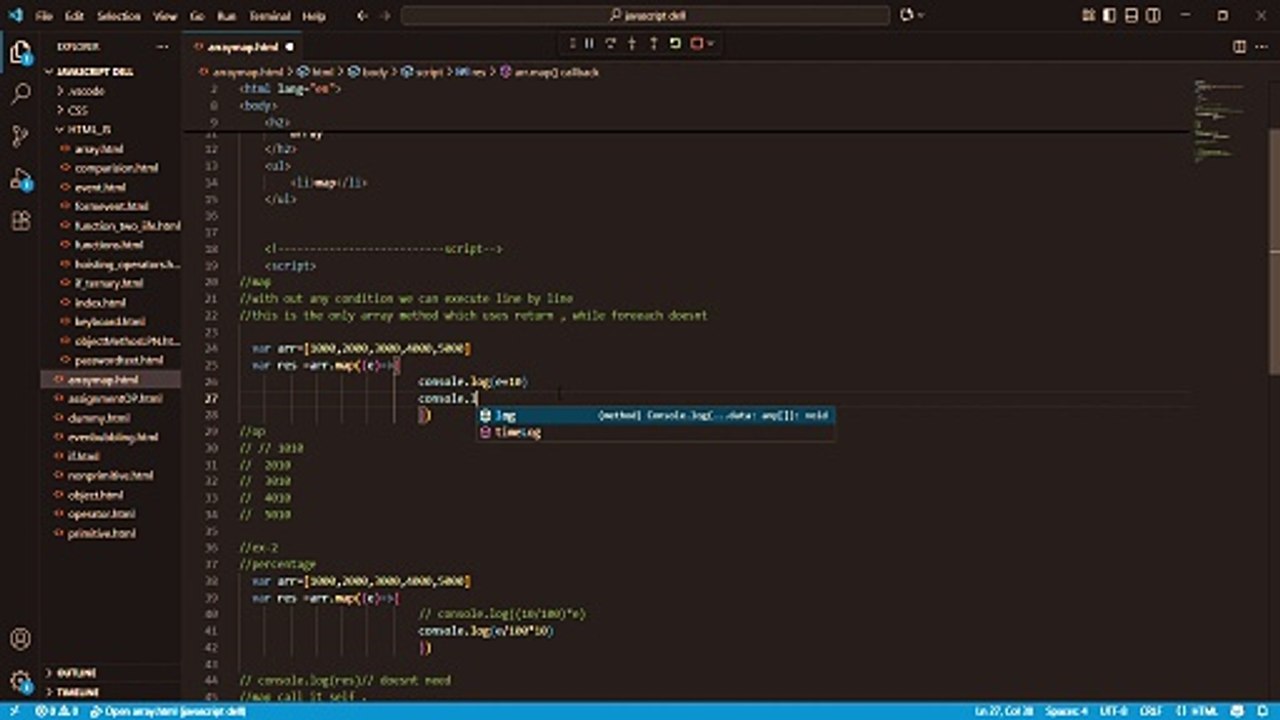The height and width of the screenshot is (720, 1280).
Task: Open the Extensions view
Action: [20, 221]
